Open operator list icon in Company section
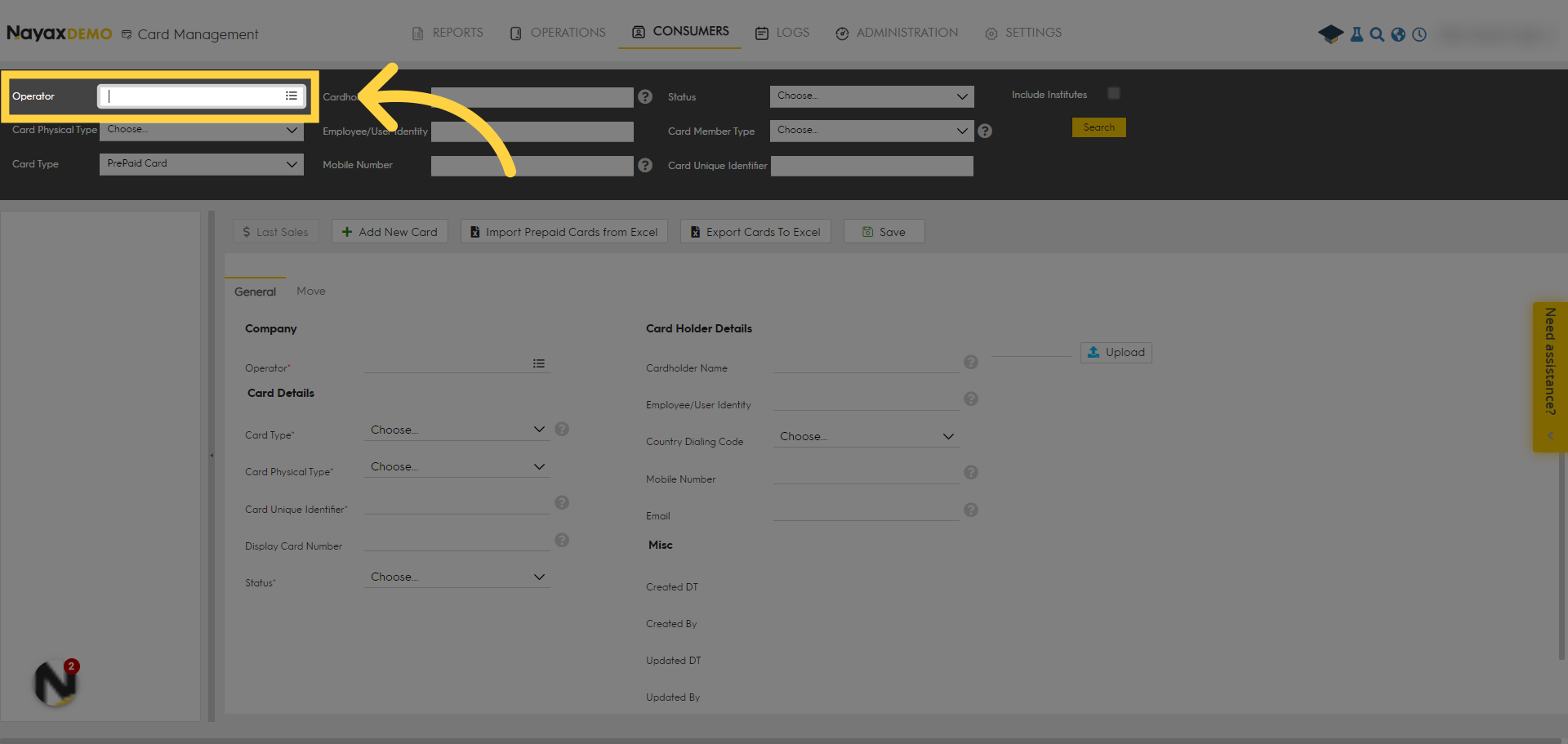Viewport: 1568px width, 744px height. pyautogui.click(x=539, y=363)
